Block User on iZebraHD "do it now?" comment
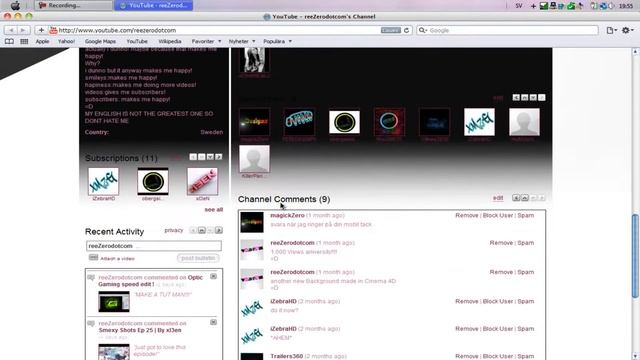Viewport: 640px width, 360px height. click(x=498, y=301)
